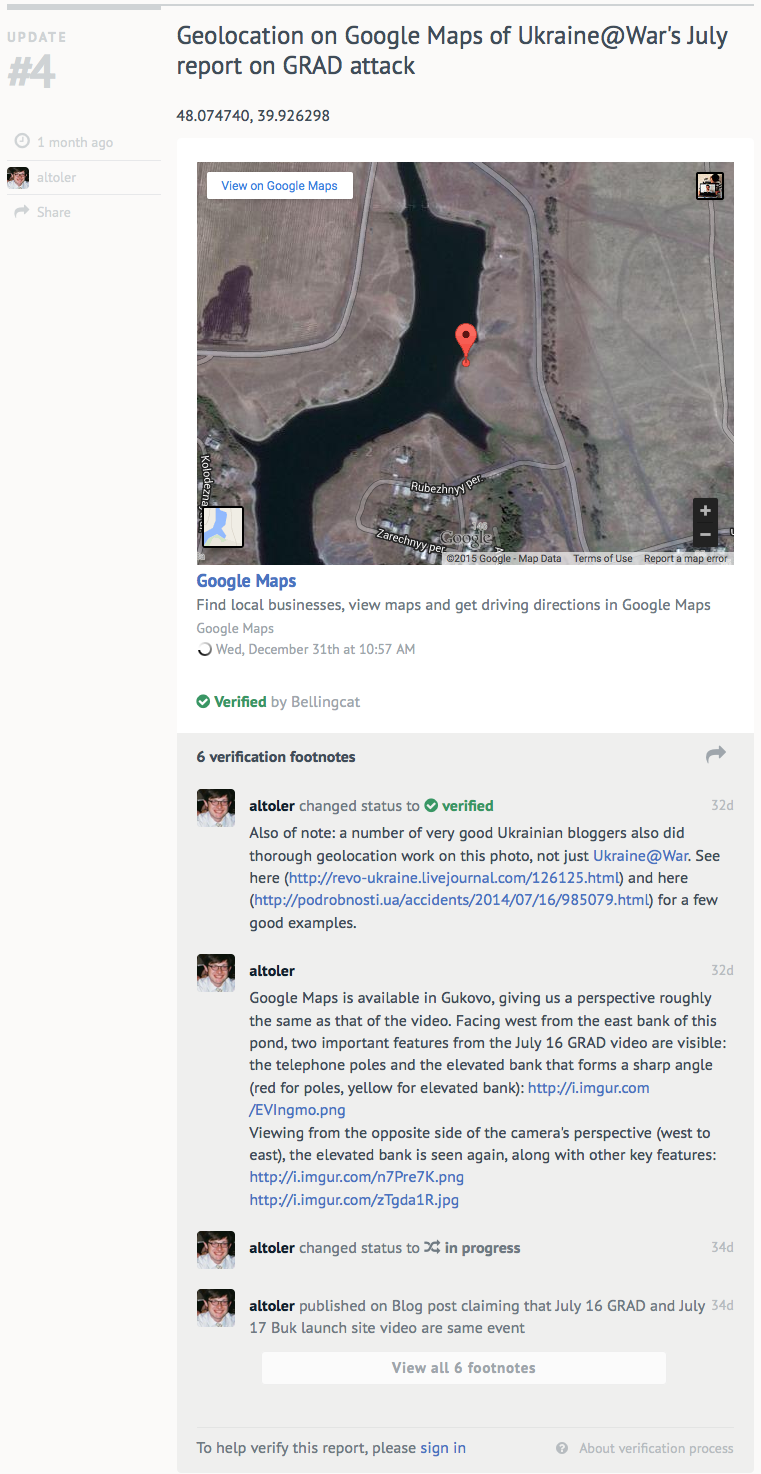Screen dimensions: 761x1474
Task: Click altoler name on published footnote
Action: pyautogui.click(x=272, y=1306)
